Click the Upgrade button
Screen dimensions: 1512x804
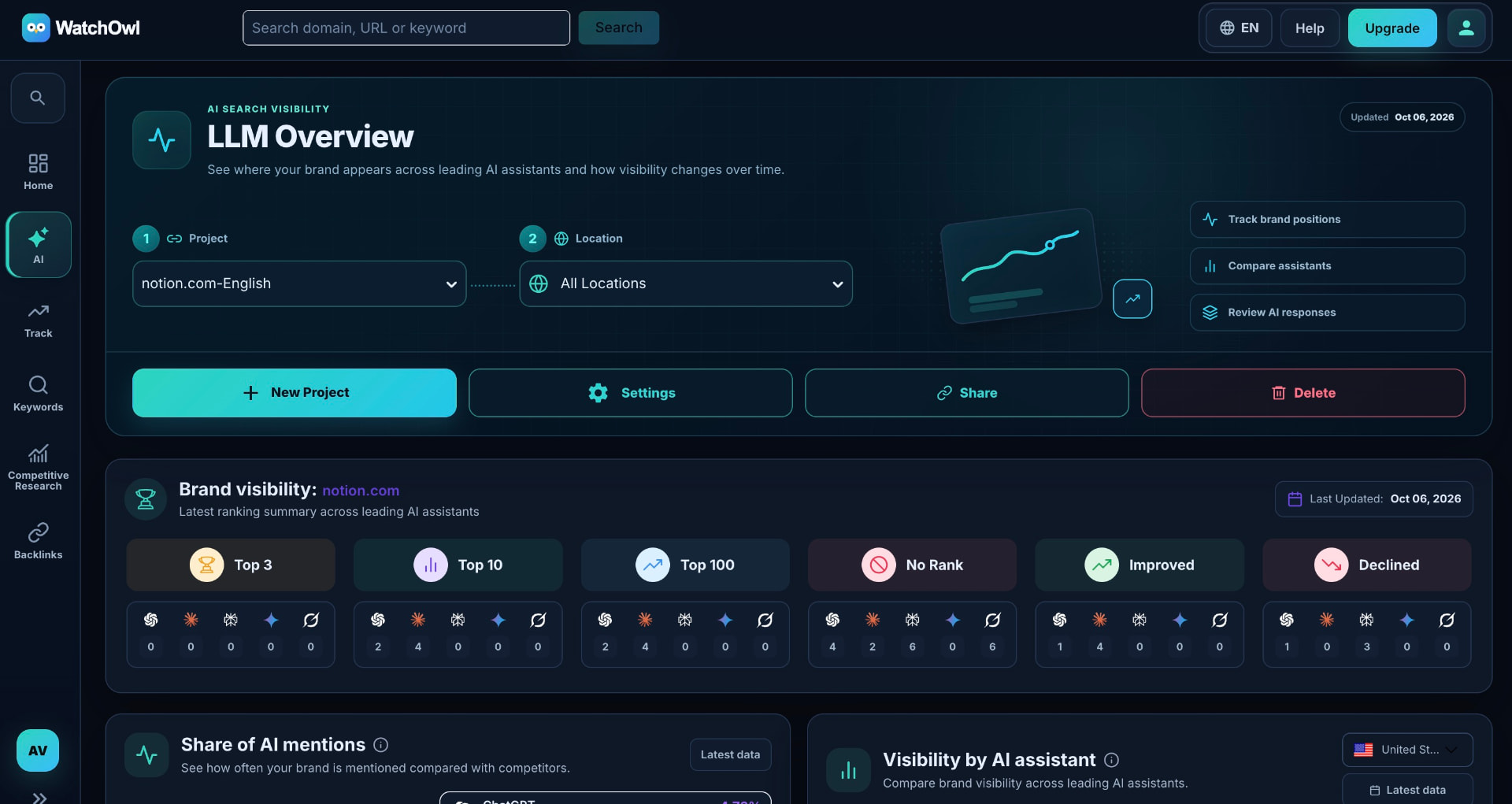tap(1392, 28)
